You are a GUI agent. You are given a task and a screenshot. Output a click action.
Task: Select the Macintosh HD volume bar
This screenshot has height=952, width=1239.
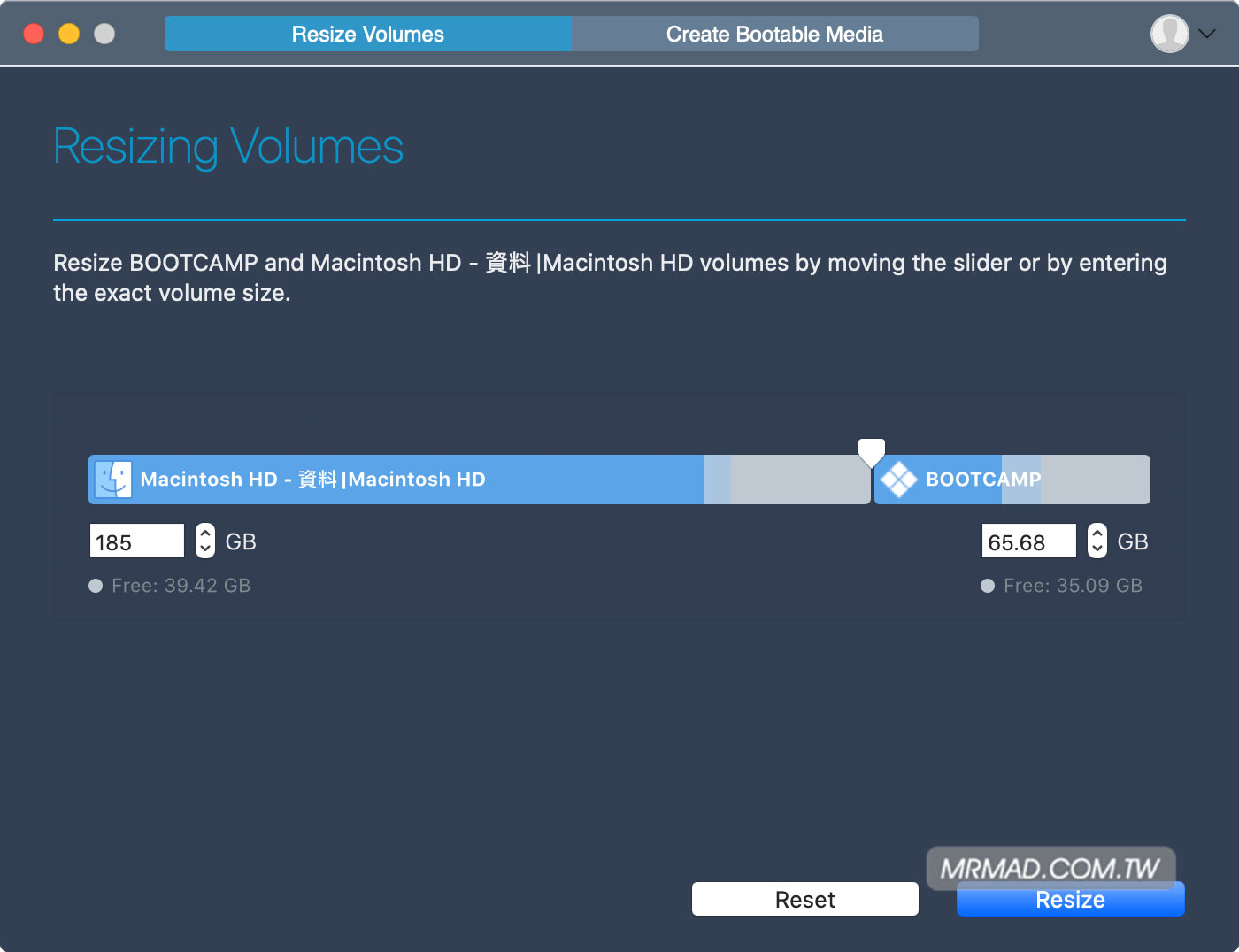[479, 480]
